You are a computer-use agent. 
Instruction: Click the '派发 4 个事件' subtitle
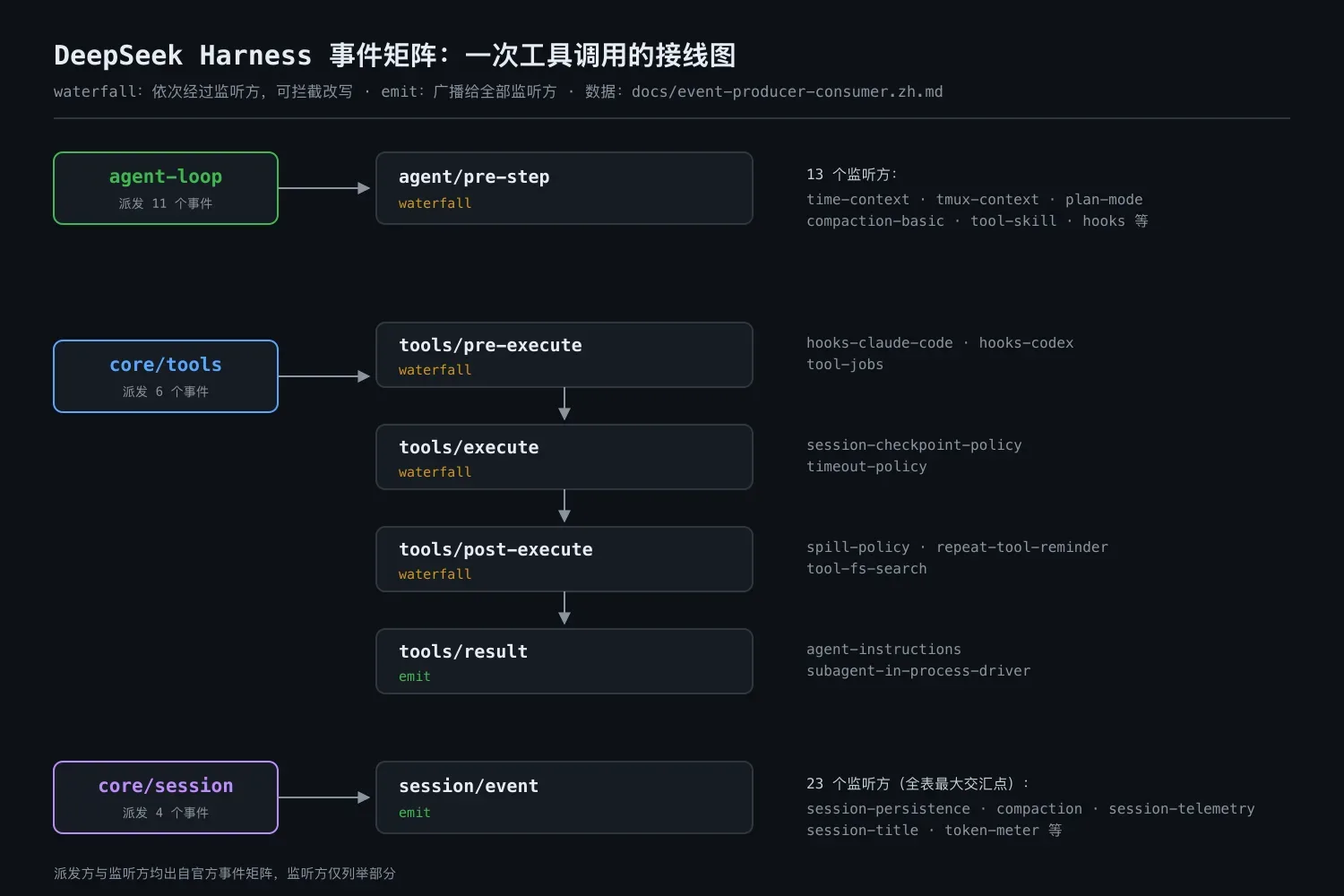166,813
